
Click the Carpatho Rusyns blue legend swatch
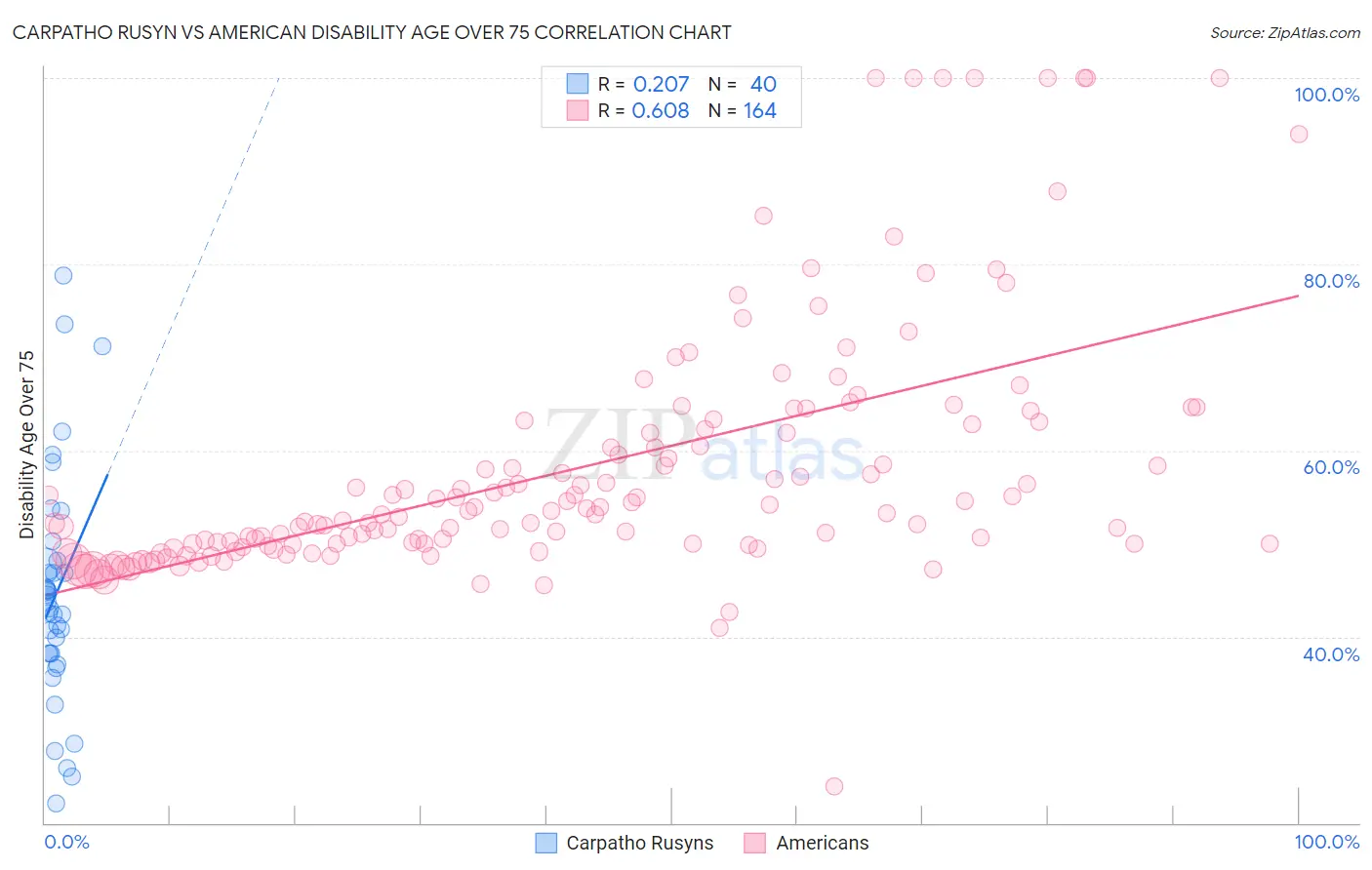tap(546, 843)
